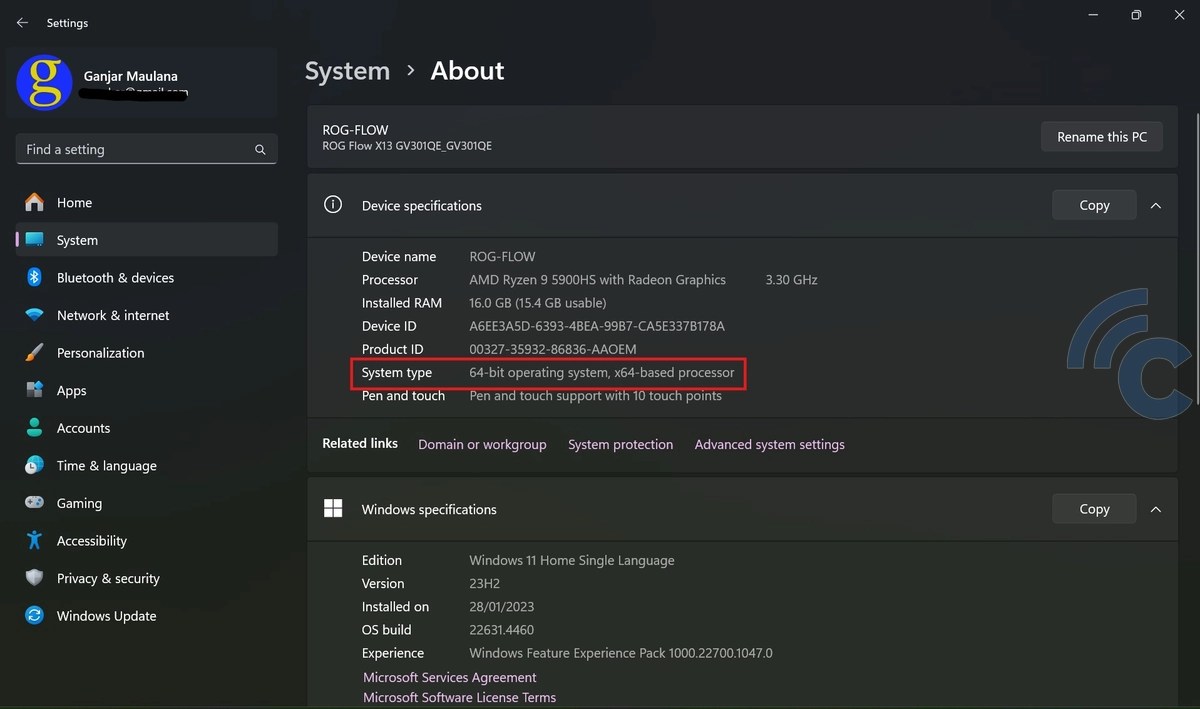Click the Network & internet Wi-Fi icon
The image size is (1200, 709).
pyautogui.click(x=35, y=315)
